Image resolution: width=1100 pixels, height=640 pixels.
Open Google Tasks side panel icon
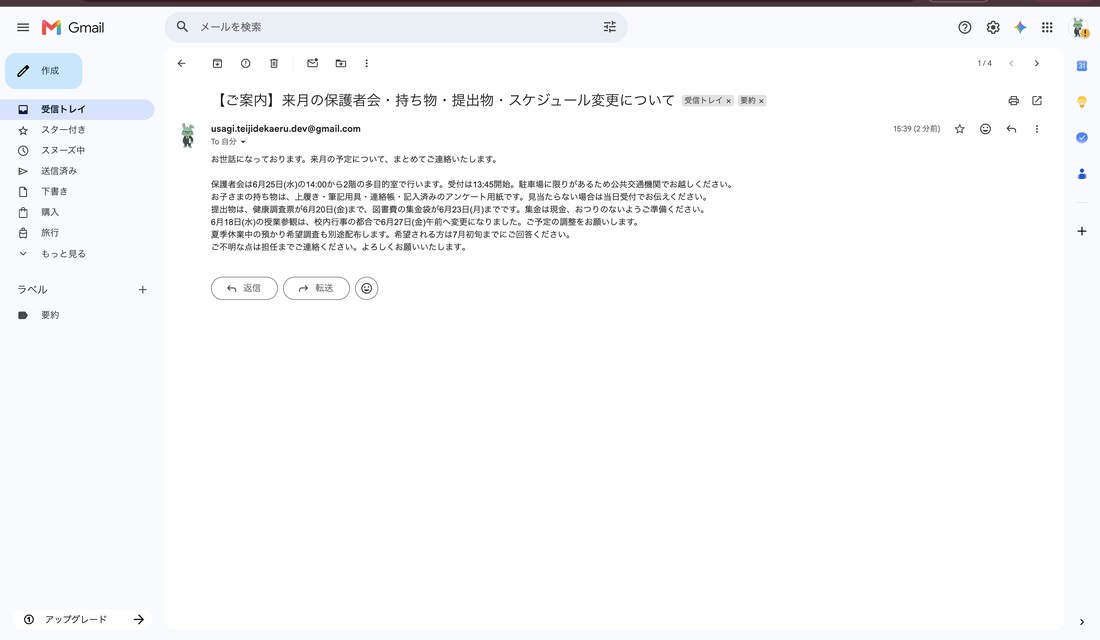tap(1082, 138)
